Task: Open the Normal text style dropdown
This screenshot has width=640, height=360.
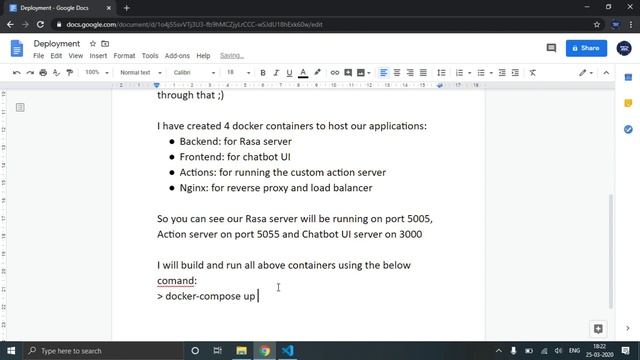Action: tap(140, 73)
